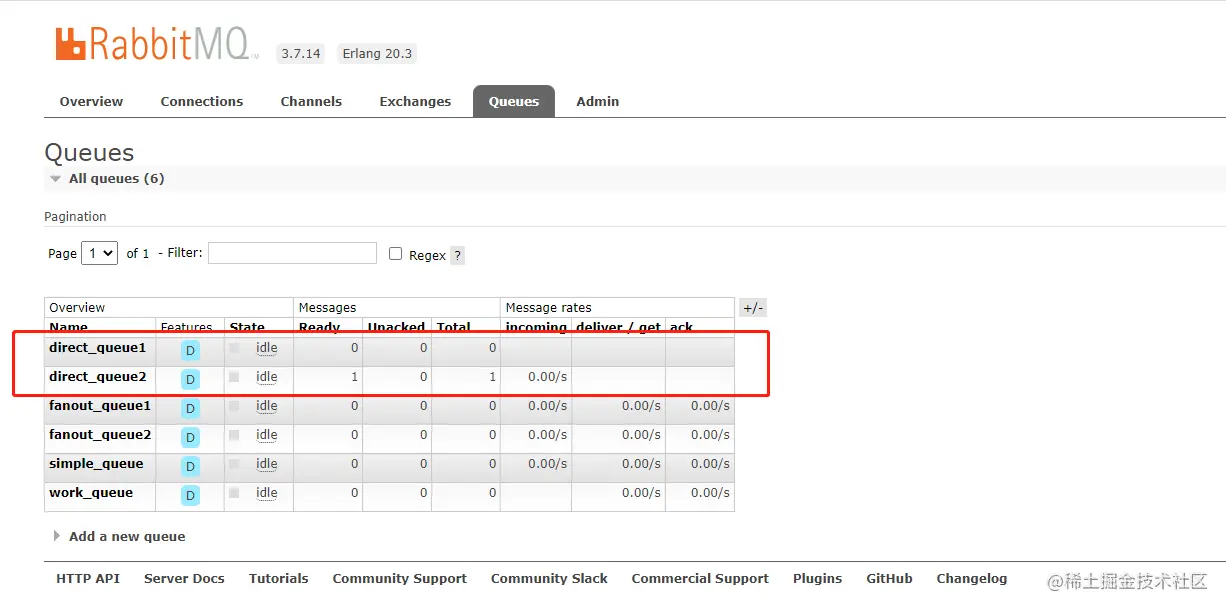Sort by the Ready column header
Screen dimensions: 1226x610
pyautogui.click(x=320, y=327)
